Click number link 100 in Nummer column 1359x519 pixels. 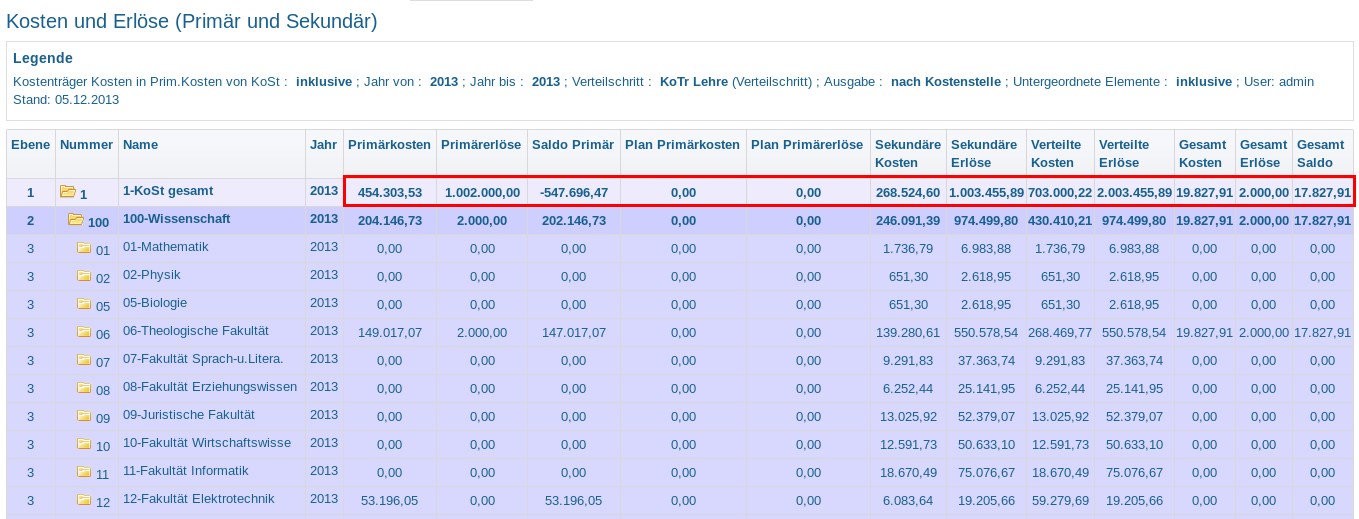(x=99, y=223)
